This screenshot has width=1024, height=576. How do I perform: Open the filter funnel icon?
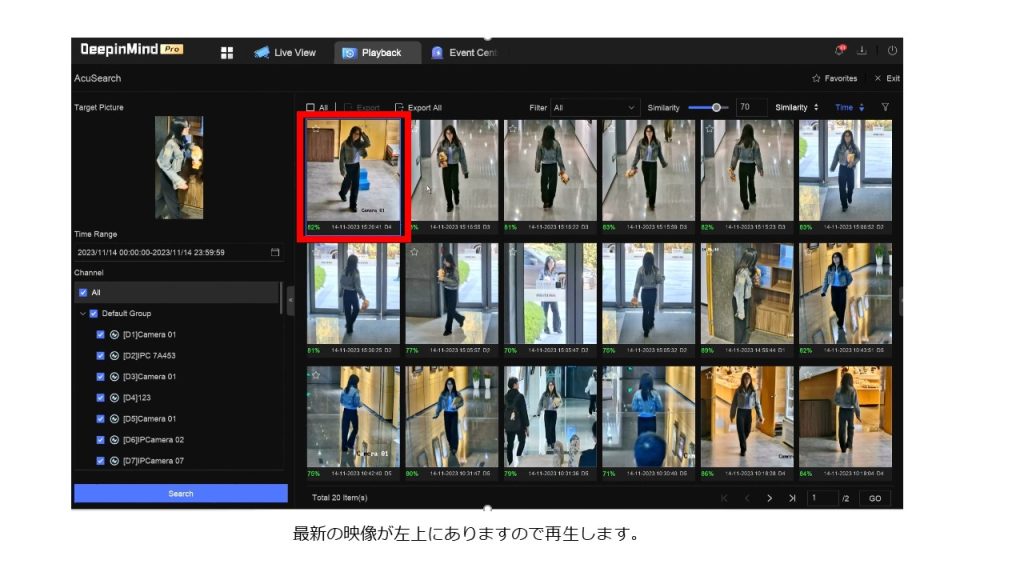(x=885, y=107)
